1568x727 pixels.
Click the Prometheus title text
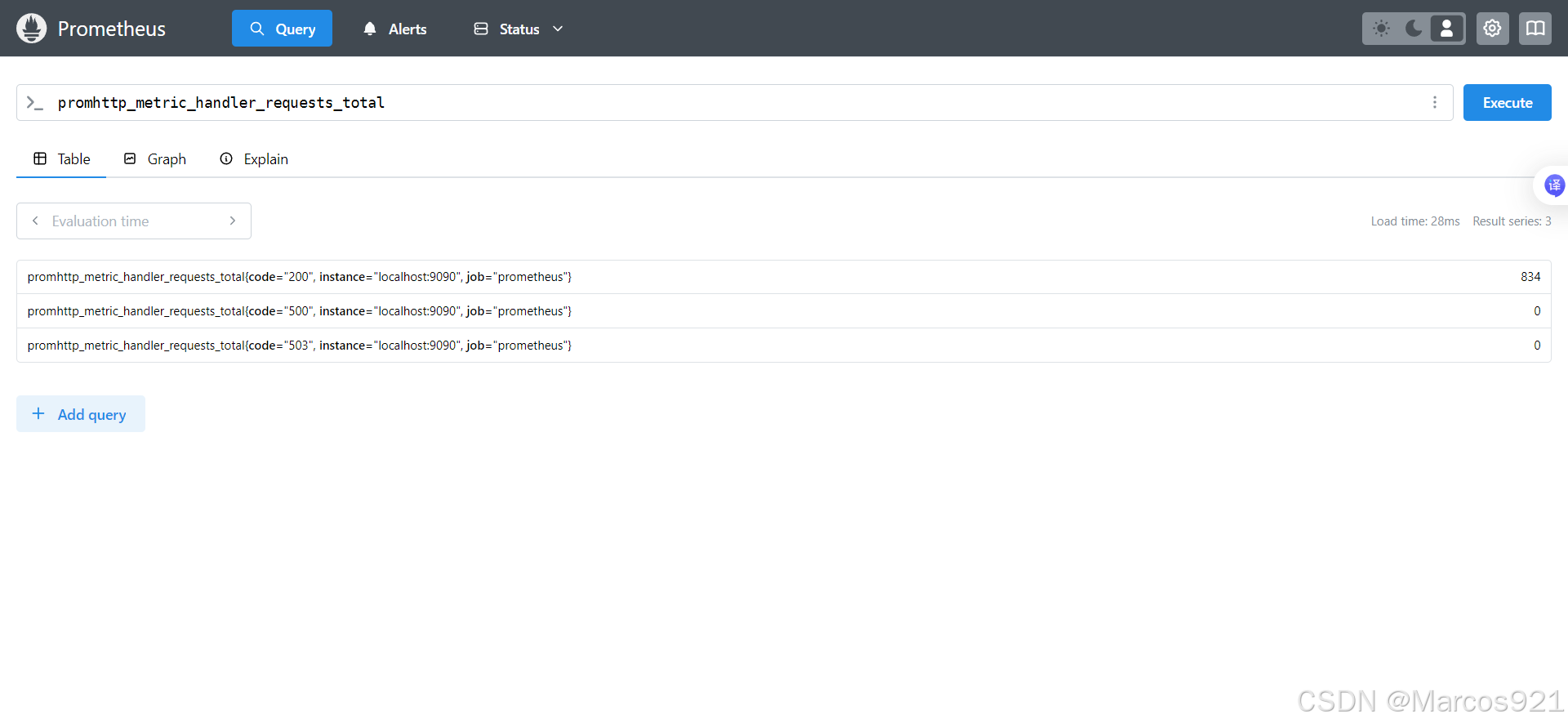coord(112,29)
